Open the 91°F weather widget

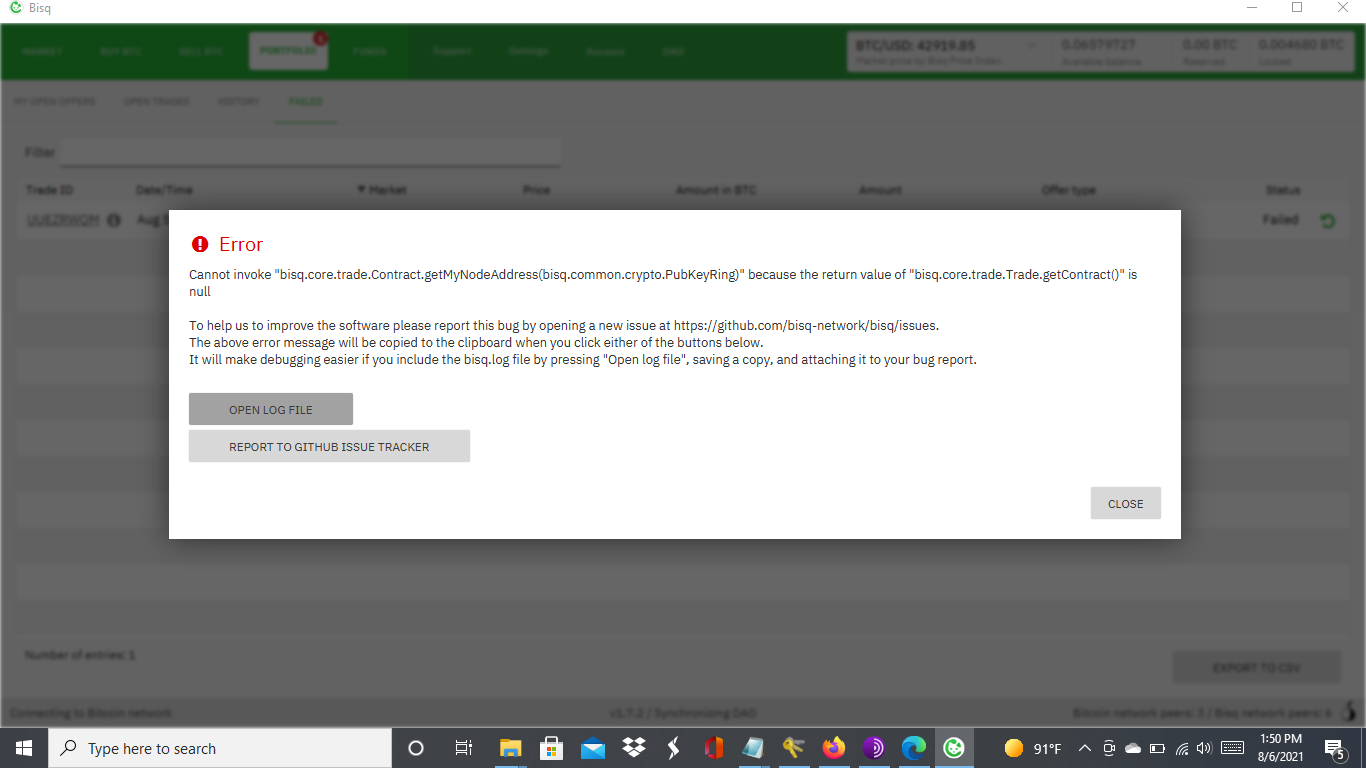pyautogui.click(x=1033, y=748)
